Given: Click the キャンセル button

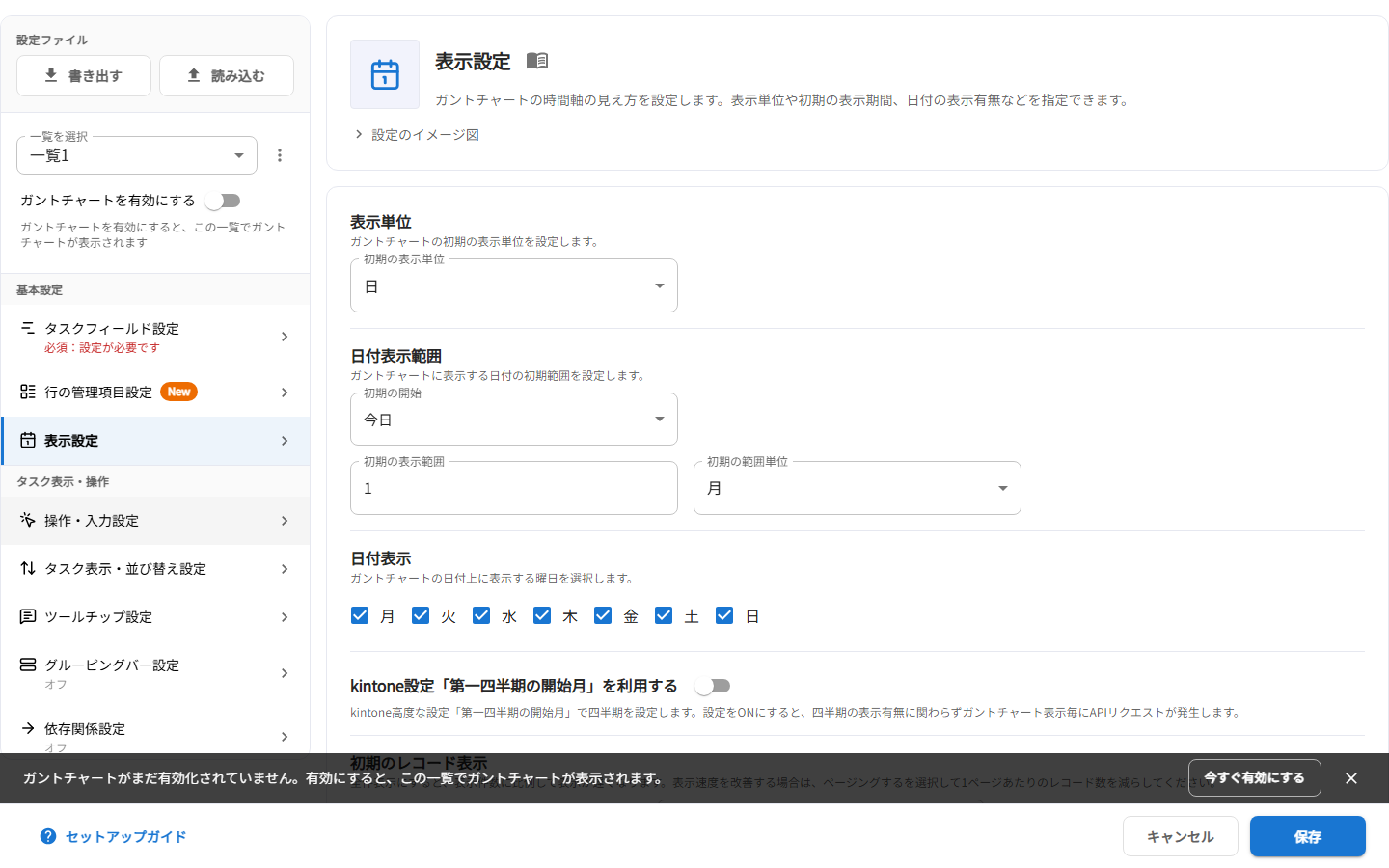Looking at the screenshot, I should click(1181, 836).
